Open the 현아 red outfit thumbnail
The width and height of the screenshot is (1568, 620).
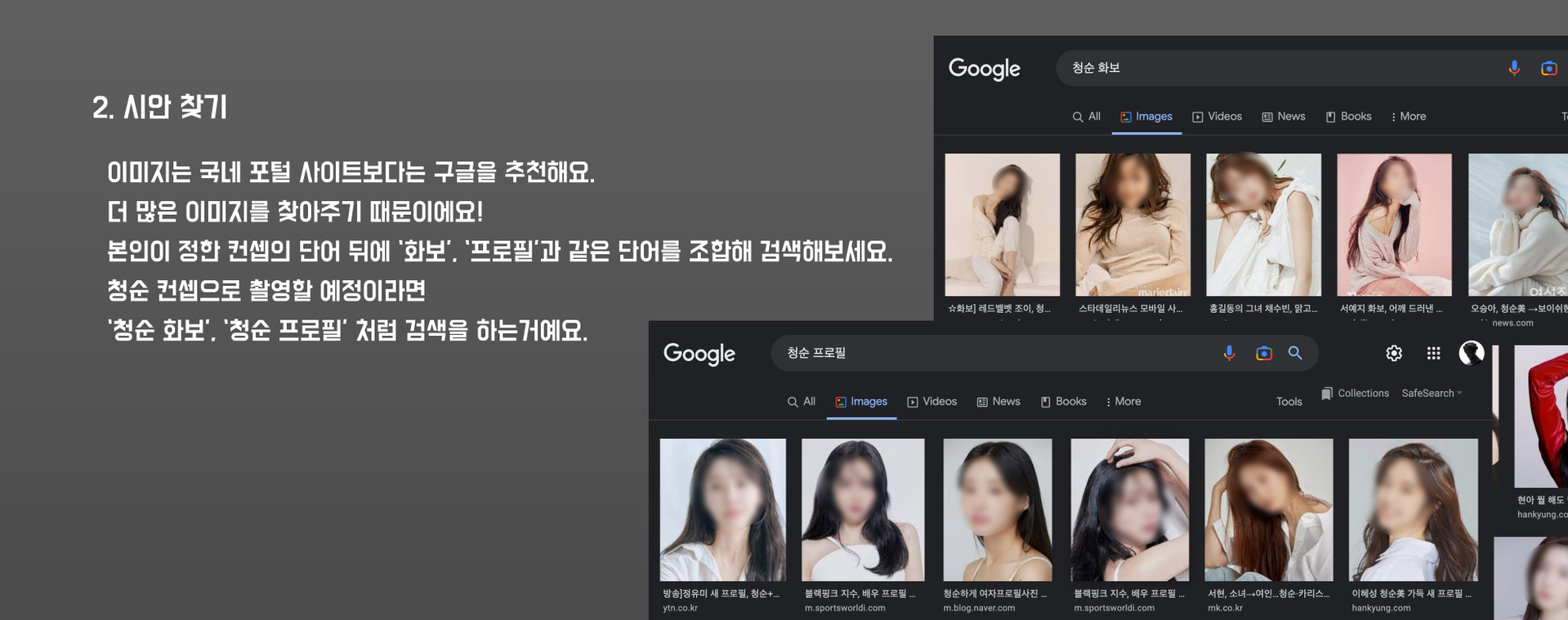[1541, 417]
